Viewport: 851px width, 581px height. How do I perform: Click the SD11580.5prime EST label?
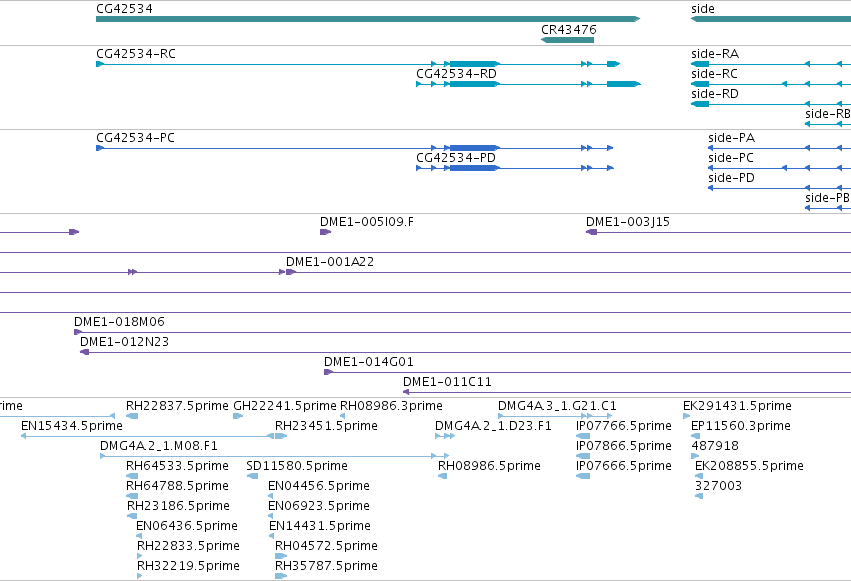297,466
